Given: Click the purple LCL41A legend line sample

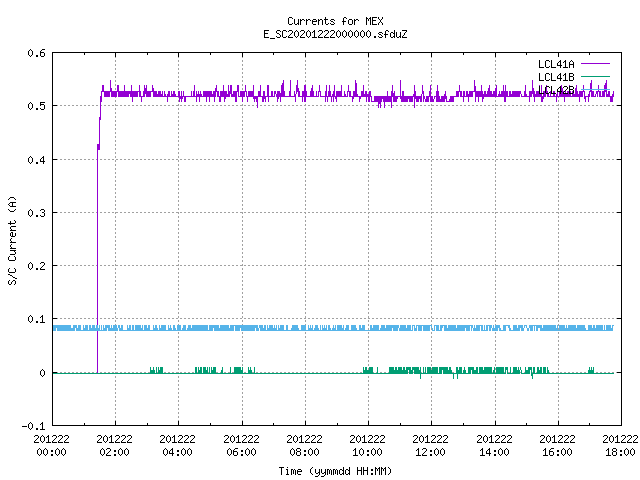Looking at the screenshot, I should pos(595,64).
